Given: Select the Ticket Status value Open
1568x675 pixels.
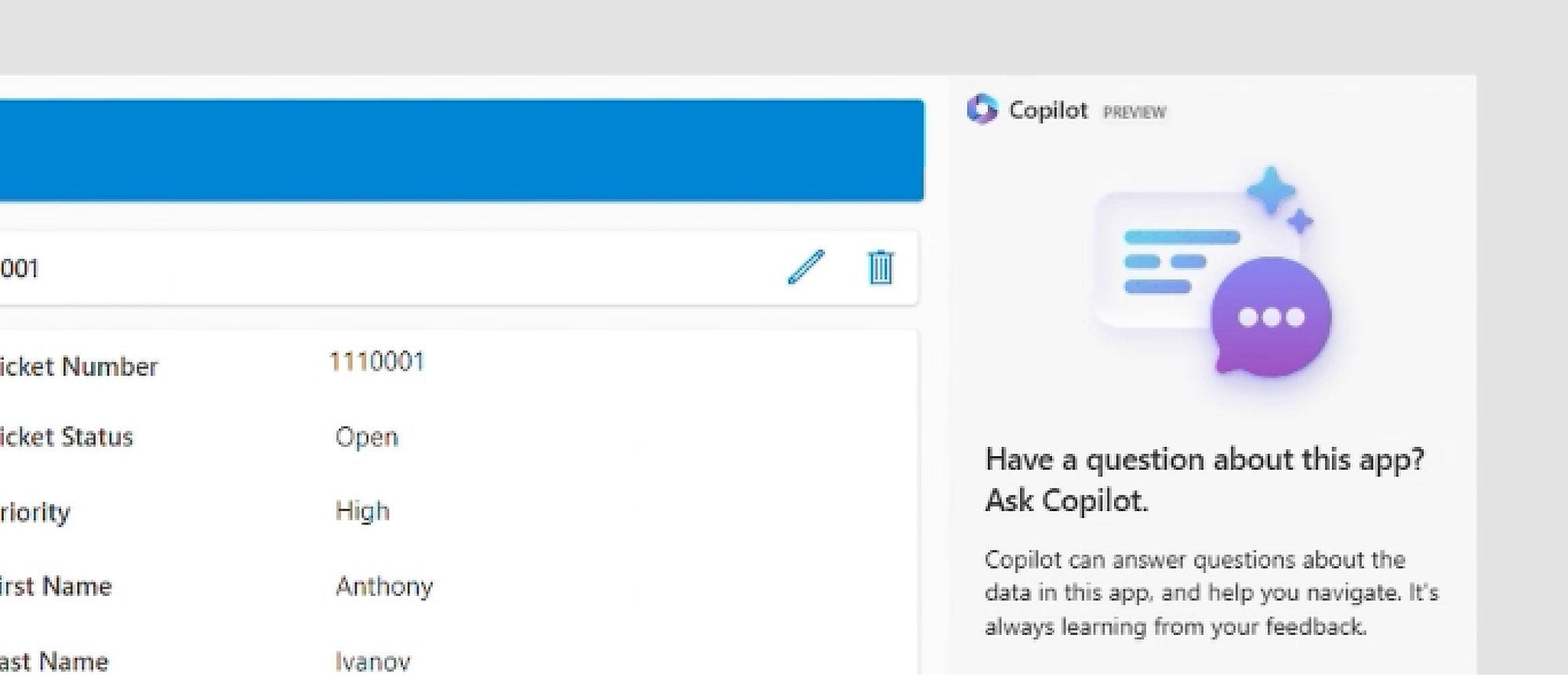Looking at the screenshot, I should point(365,437).
